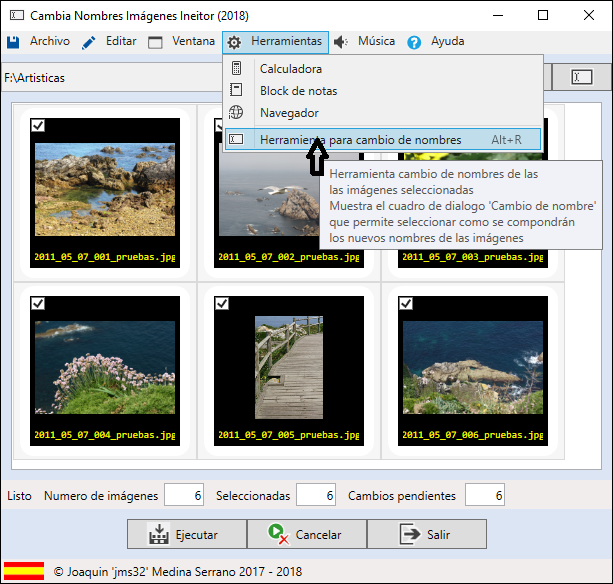Click the Ayuda question mark icon
Screen dimensions: 613x584
414,42
